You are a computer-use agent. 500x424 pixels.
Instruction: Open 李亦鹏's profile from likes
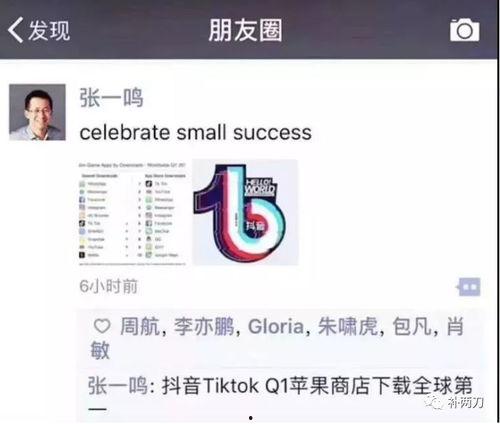[x=204, y=326]
